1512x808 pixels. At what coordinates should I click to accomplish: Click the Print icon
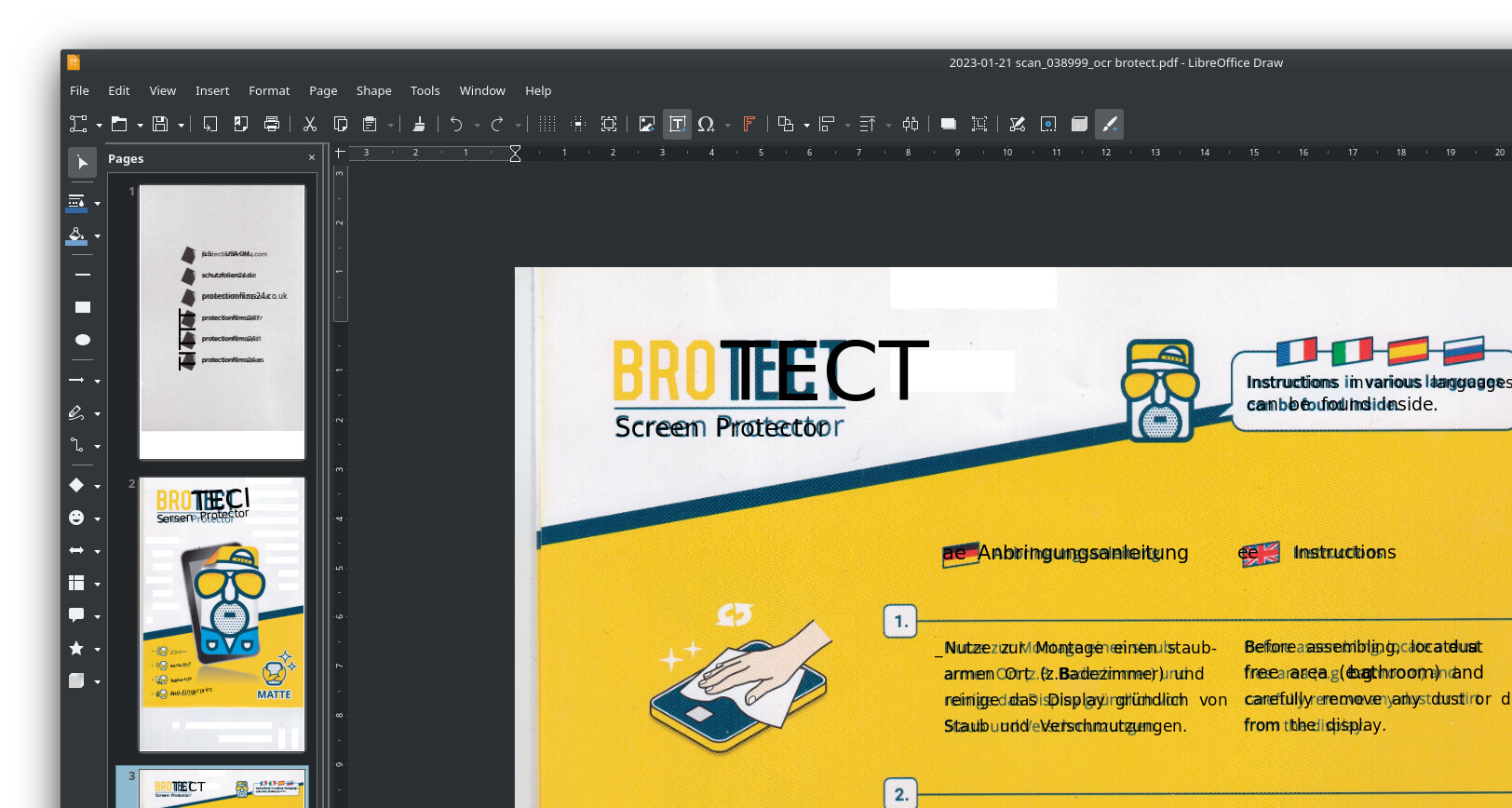point(272,124)
